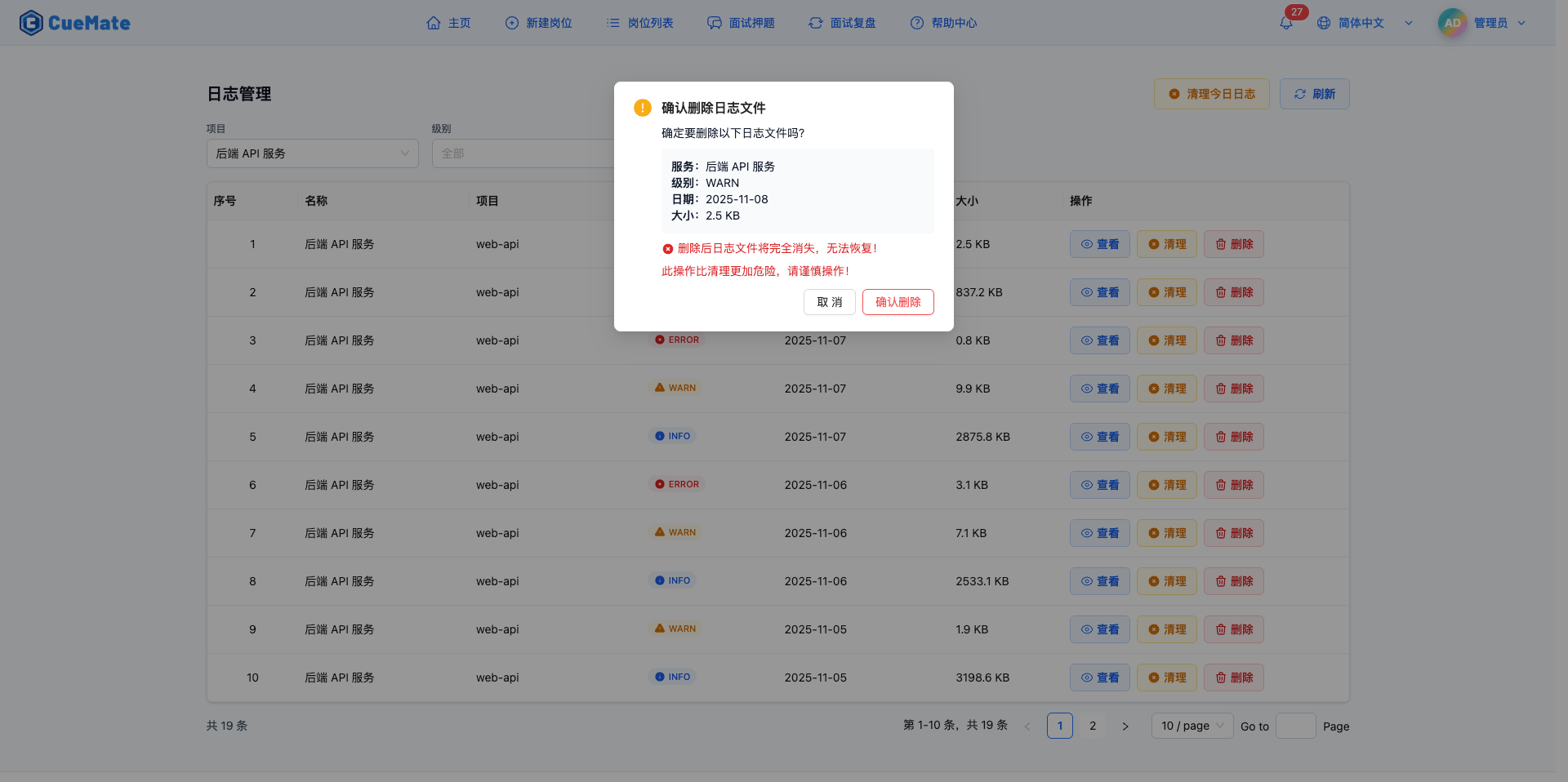Go to page 2 of logs
Screen dimensions: 1568x782
pyautogui.click(x=1093, y=726)
